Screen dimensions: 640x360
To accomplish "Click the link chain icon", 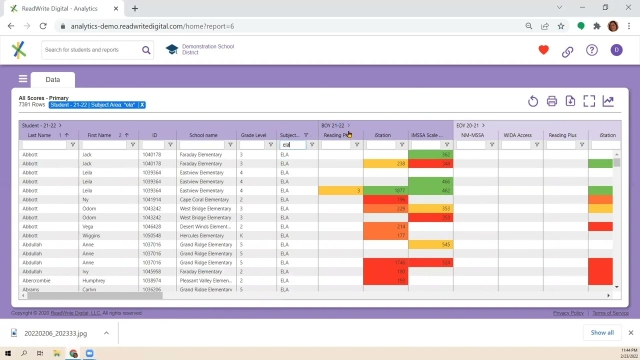I will coord(567,52).
